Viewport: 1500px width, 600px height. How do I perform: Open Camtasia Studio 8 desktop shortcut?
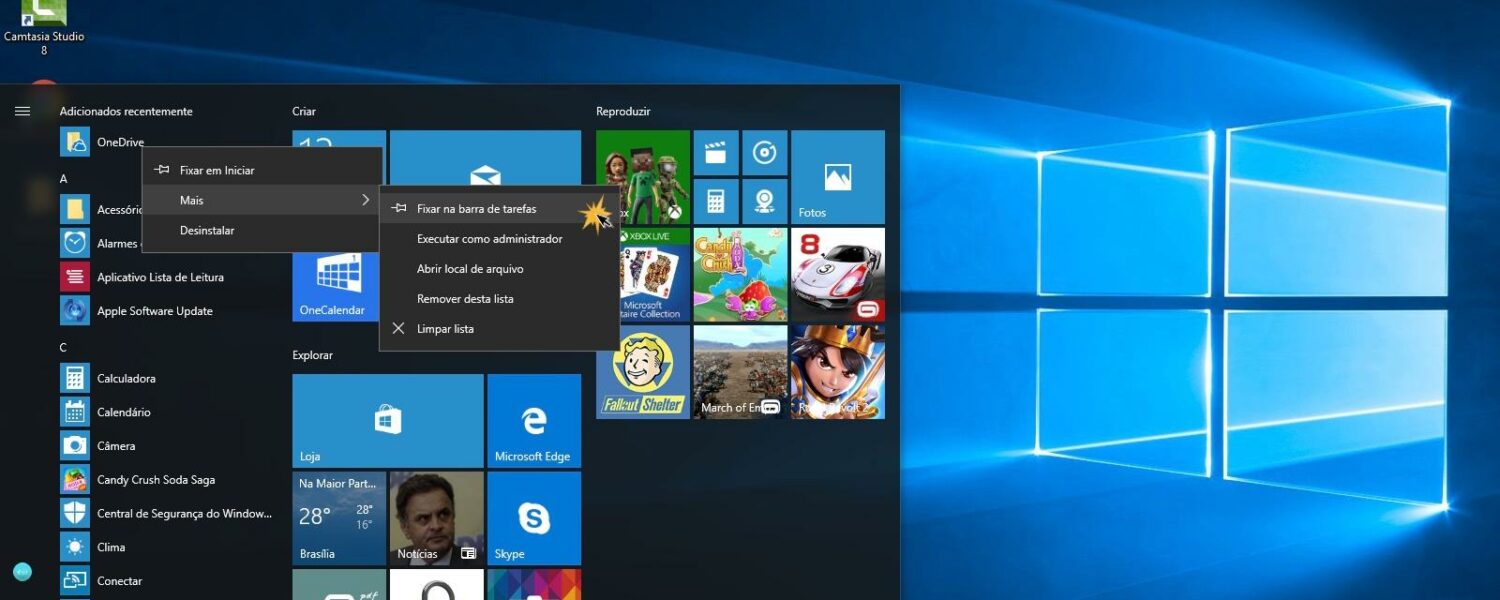click(44, 26)
